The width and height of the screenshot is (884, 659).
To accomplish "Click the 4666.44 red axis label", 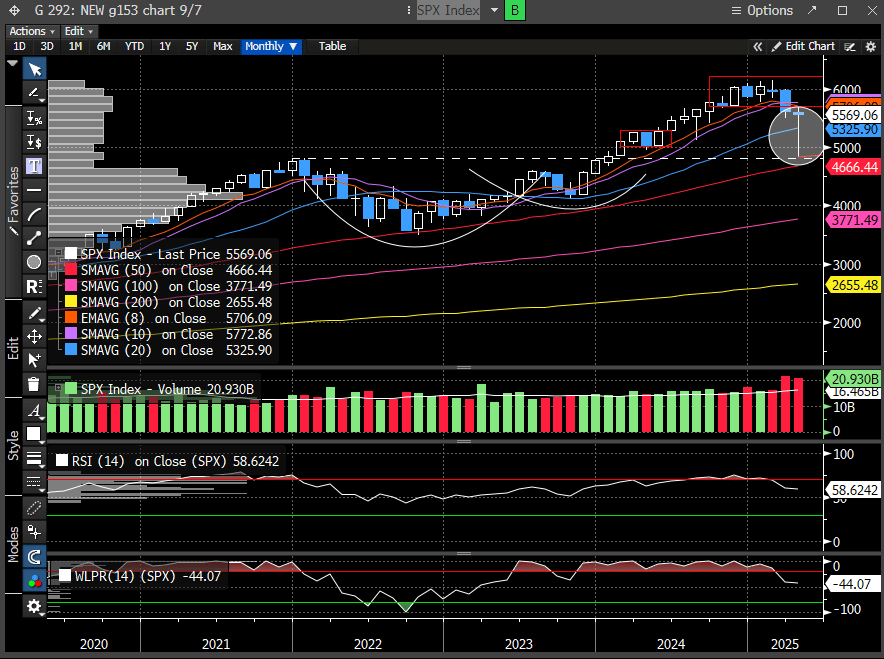I will click(x=855, y=167).
